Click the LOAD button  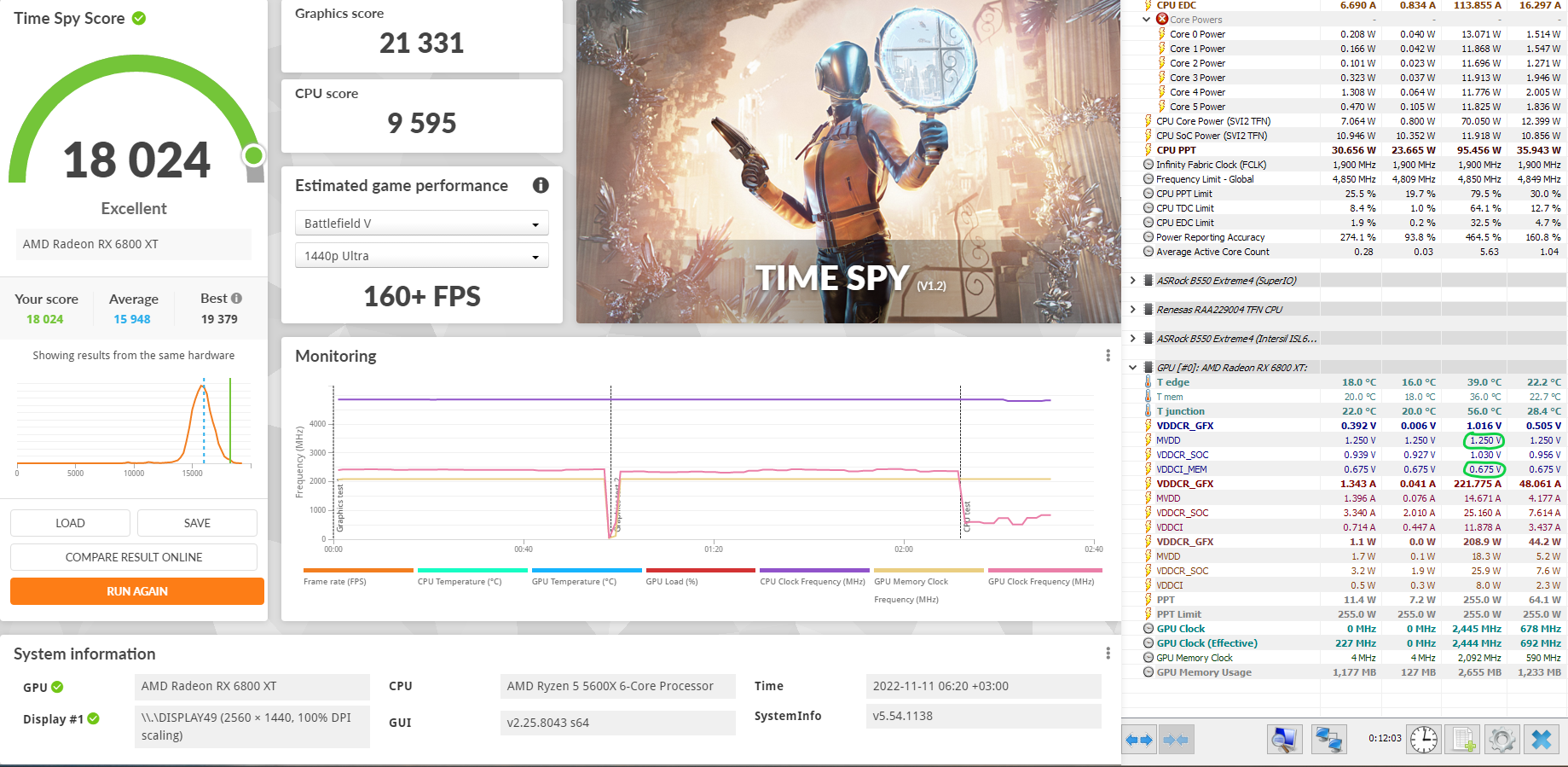[70, 523]
